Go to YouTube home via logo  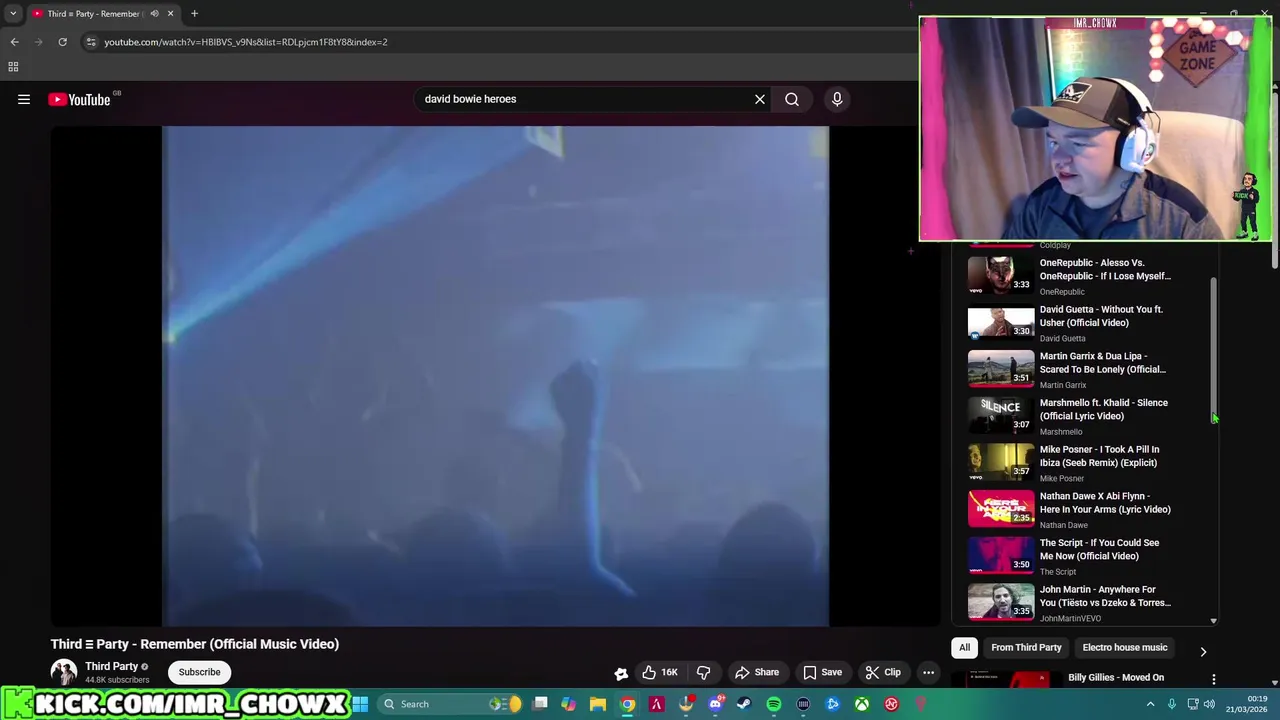pyautogui.click(x=79, y=99)
